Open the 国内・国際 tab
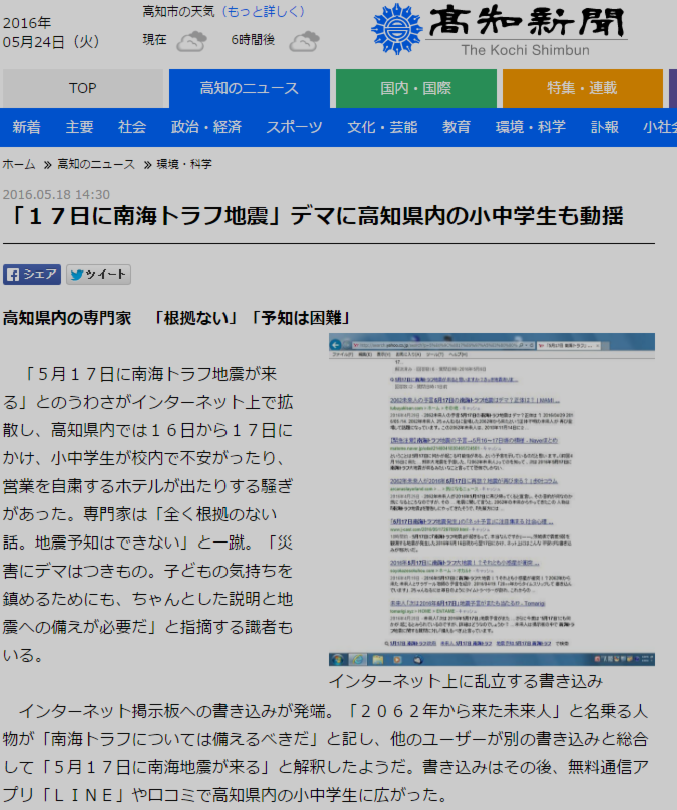Viewport: 677px width, 810px height. 415,88
